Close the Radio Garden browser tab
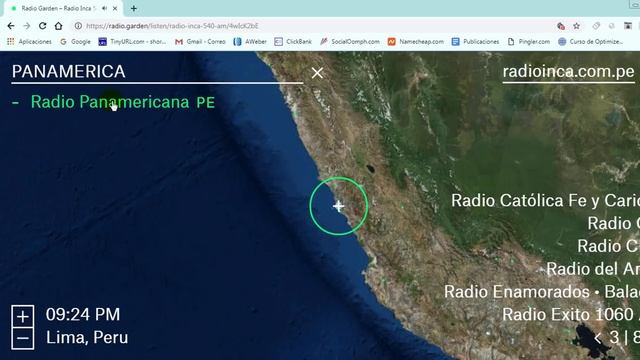Screen dimensions: 640x360 click(x=115, y=8)
